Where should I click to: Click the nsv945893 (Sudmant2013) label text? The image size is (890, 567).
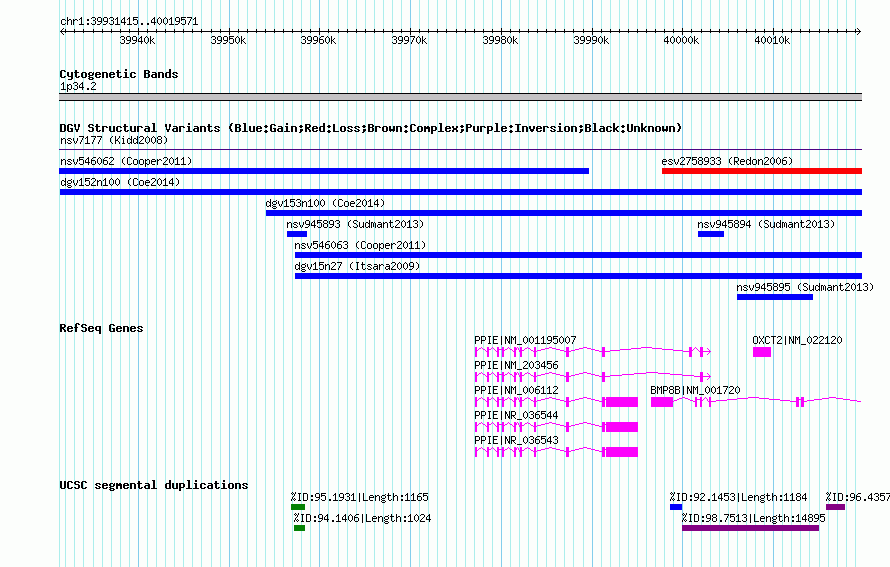[355, 224]
